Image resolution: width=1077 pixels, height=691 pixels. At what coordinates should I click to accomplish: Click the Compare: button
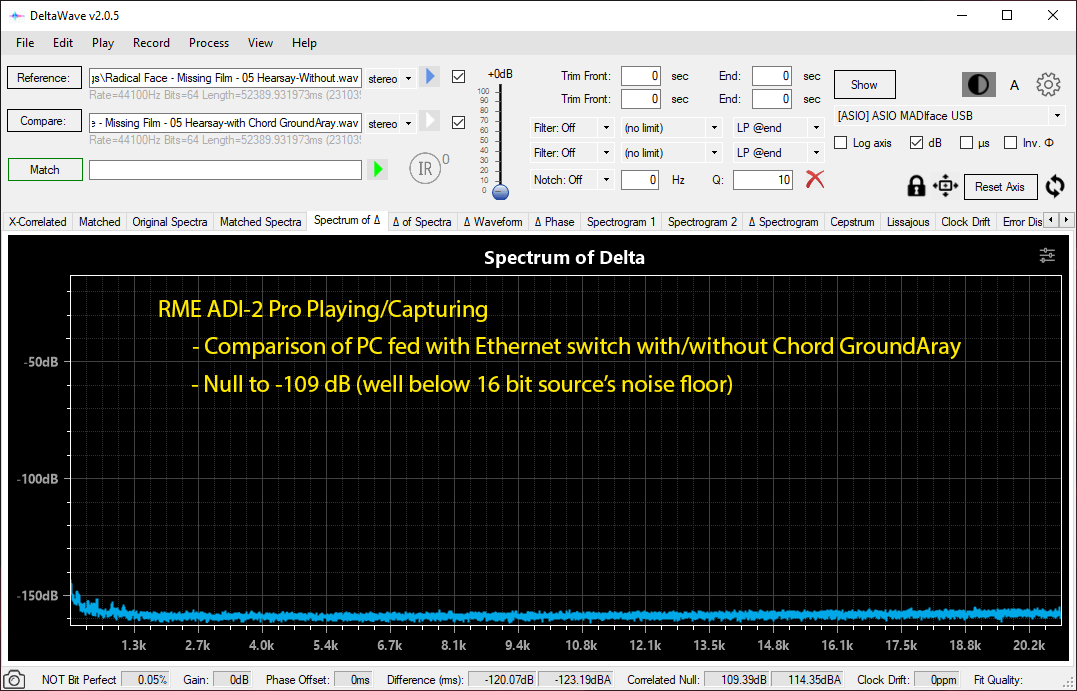click(44, 121)
